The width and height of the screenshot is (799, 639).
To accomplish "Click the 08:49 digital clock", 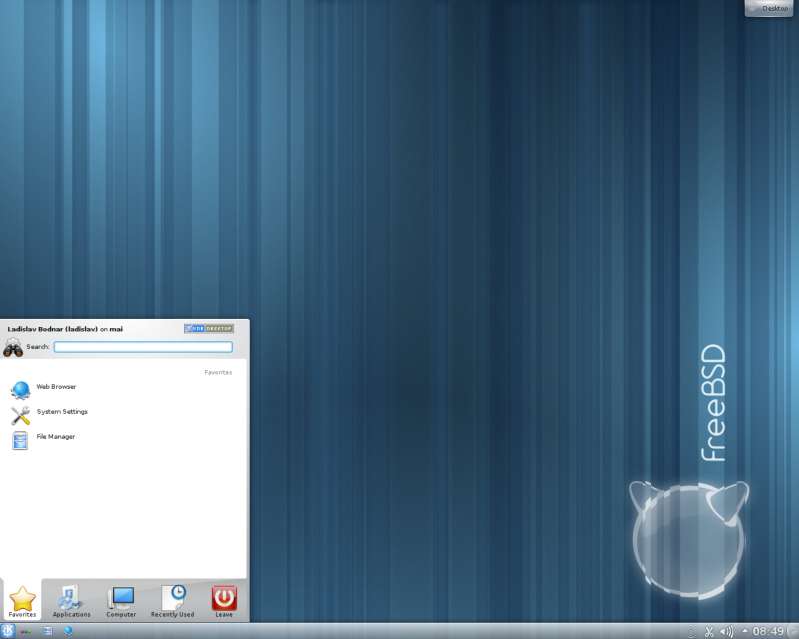I will coord(768,631).
